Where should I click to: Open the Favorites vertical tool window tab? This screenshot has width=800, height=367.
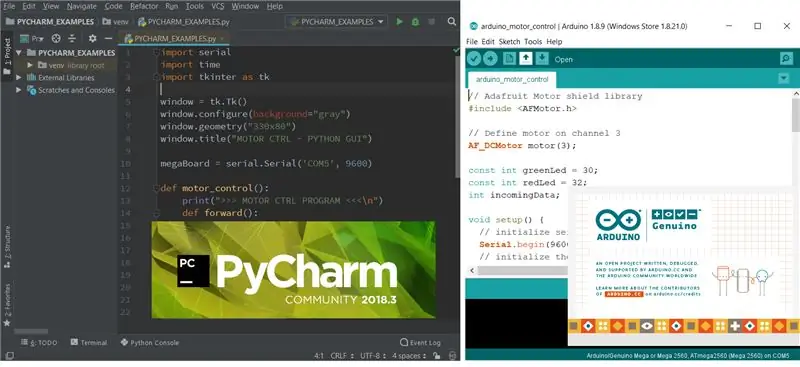pyautogui.click(x=7, y=305)
